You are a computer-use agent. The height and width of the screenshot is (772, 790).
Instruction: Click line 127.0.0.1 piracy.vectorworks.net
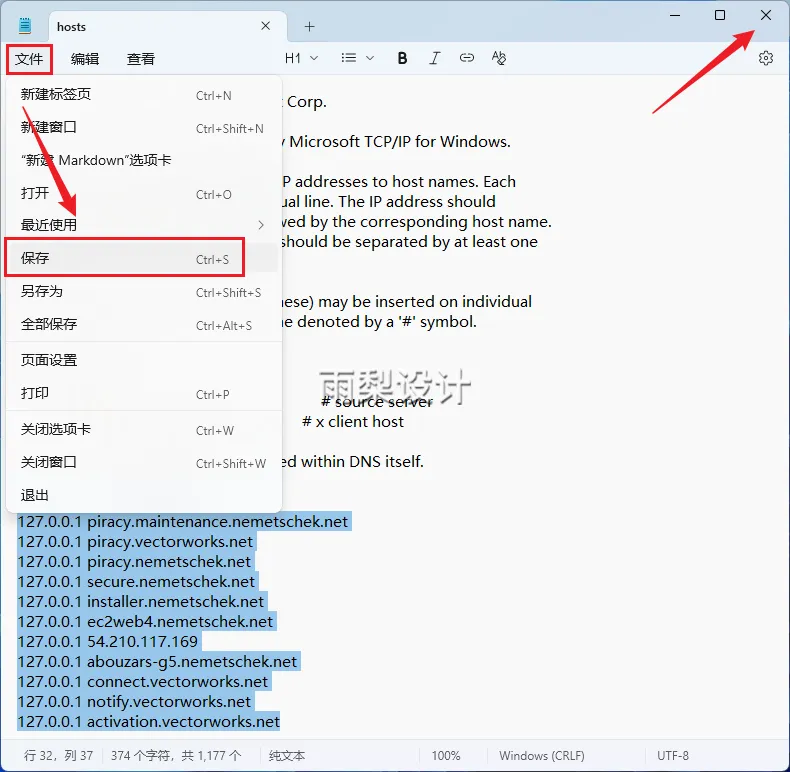135,542
